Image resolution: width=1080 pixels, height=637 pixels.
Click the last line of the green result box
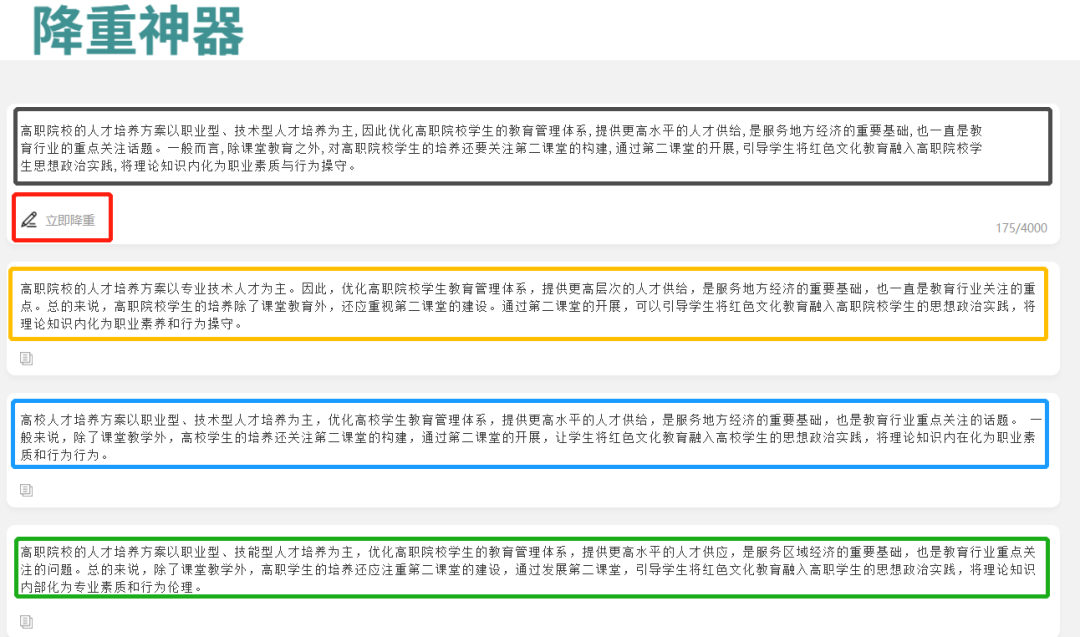coord(110,587)
